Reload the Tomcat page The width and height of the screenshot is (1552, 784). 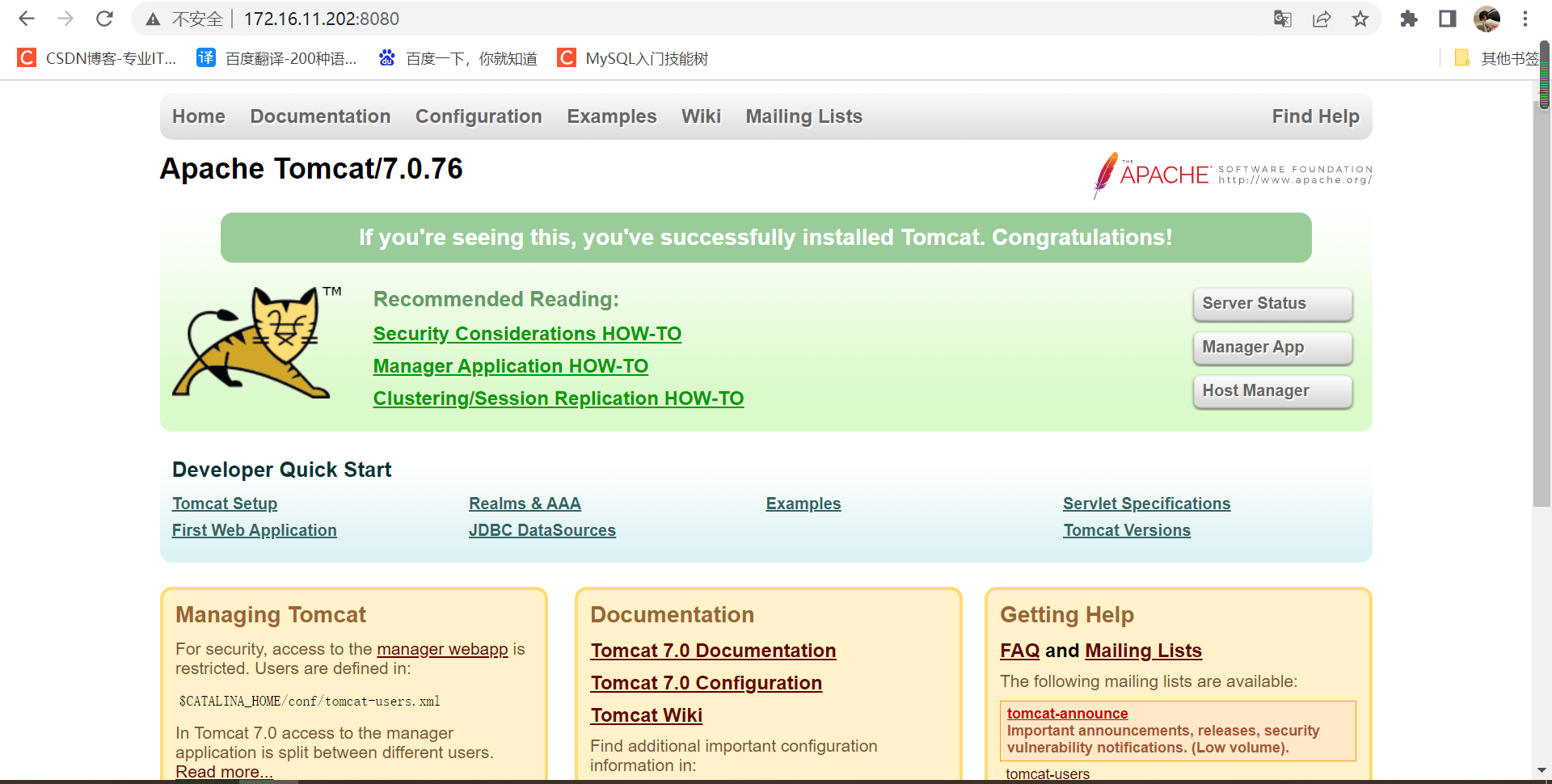tap(104, 19)
